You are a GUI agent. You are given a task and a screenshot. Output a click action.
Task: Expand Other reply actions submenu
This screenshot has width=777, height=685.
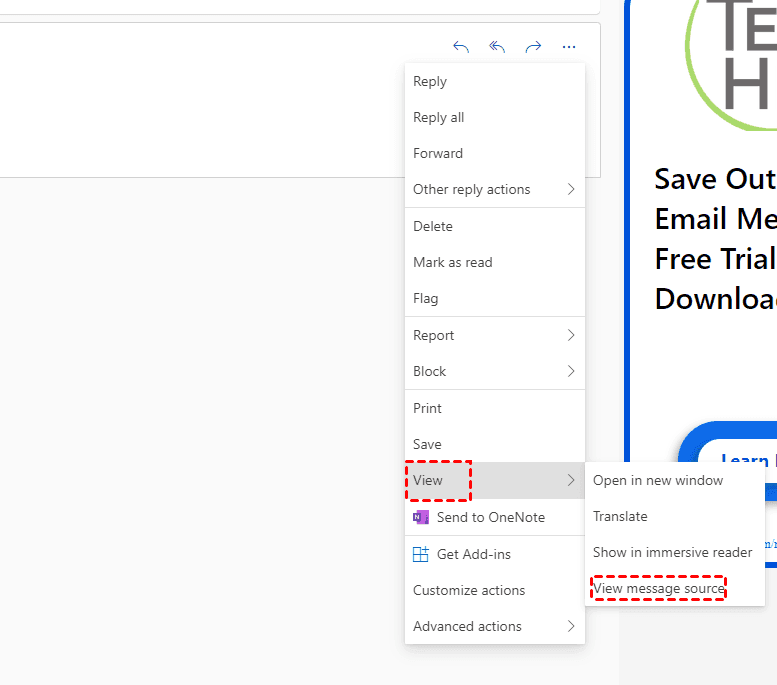pos(571,189)
